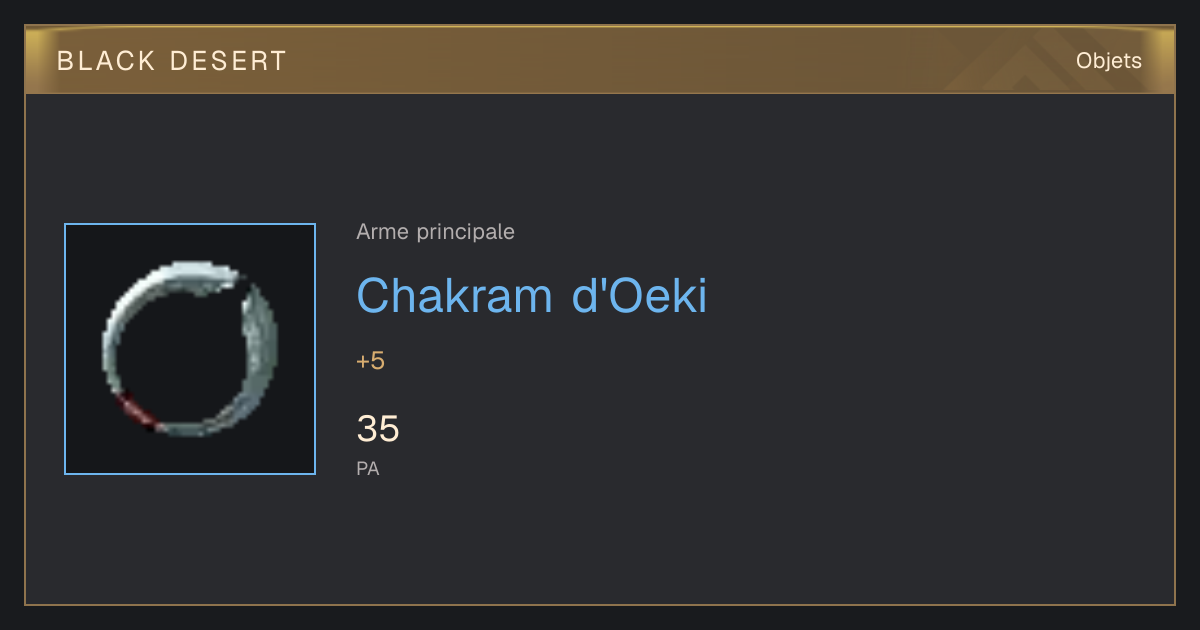
Task: Select the Chakram d'Oeki item name
Action: click(531, 295)
